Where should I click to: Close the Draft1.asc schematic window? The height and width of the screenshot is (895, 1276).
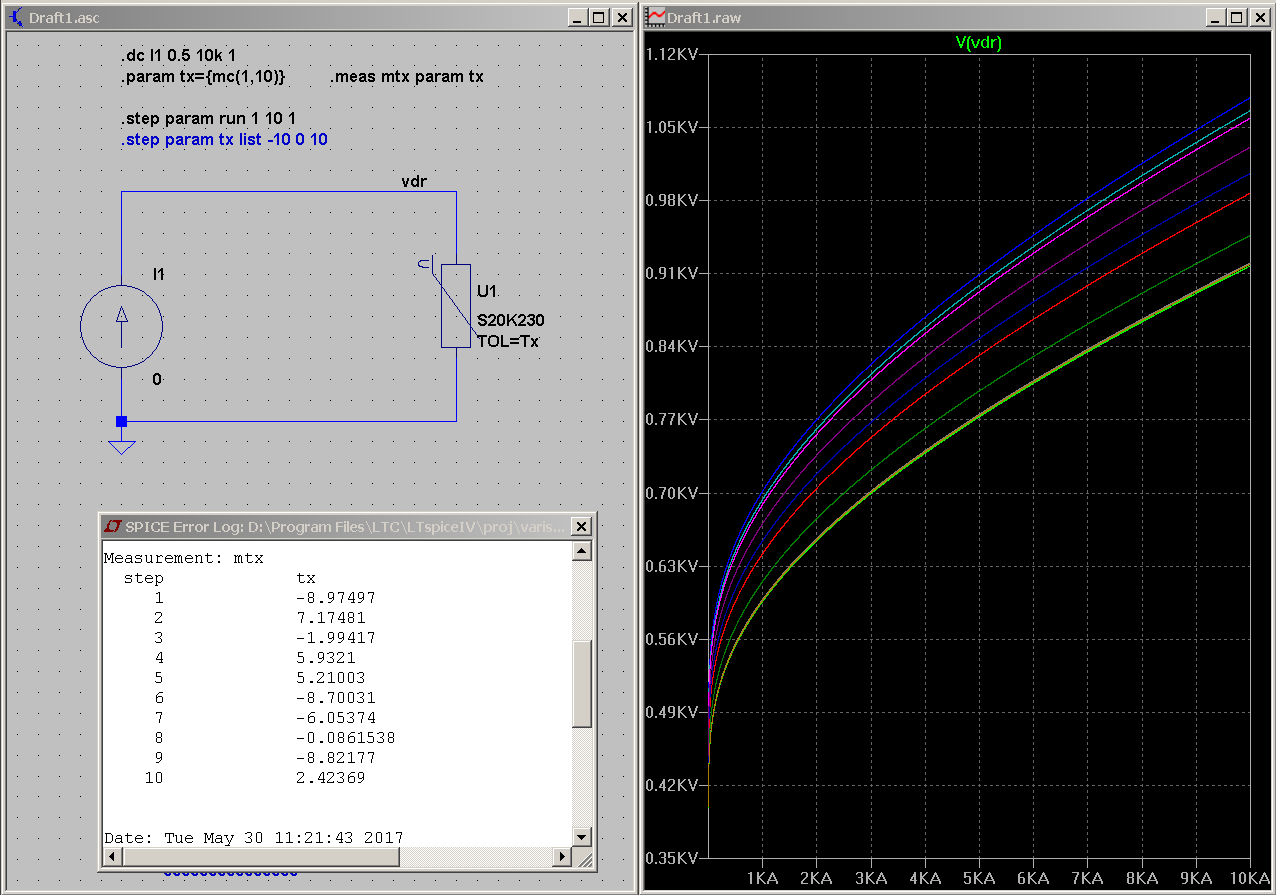tap(621, 17)
